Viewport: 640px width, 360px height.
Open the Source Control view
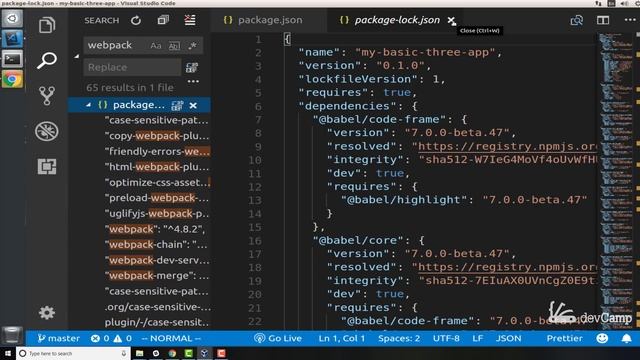pyautogui.click(x=47, y=96)
